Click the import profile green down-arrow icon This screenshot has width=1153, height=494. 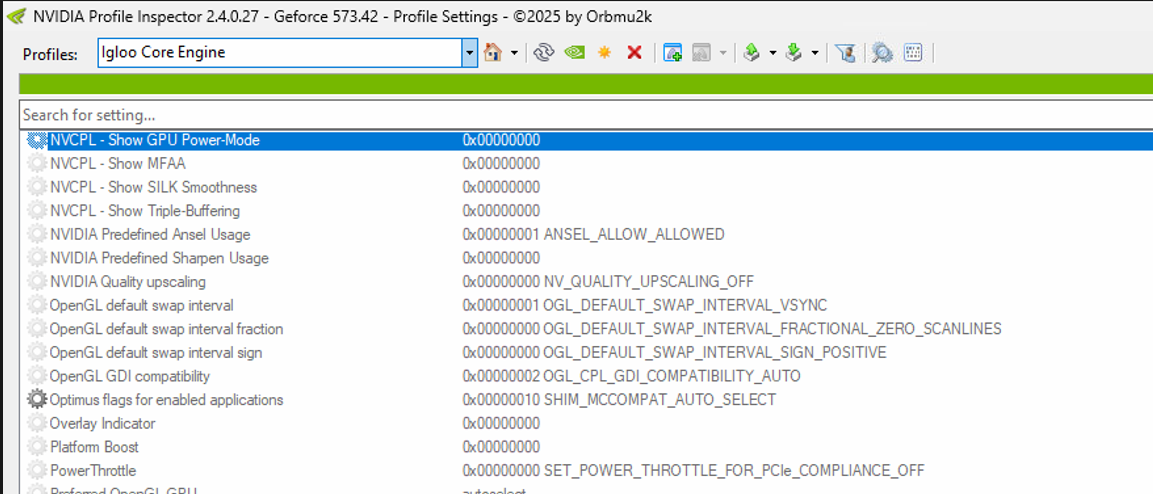[794, 53]
